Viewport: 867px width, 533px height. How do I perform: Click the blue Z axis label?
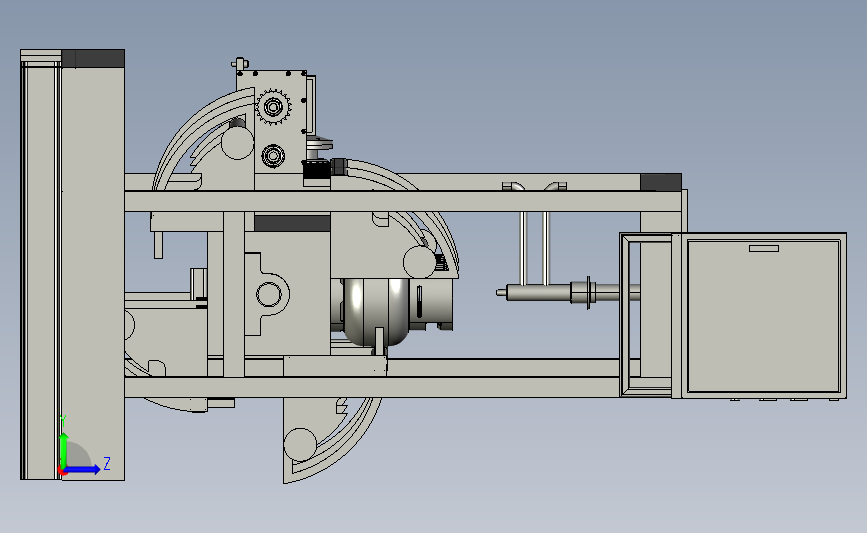107,463
